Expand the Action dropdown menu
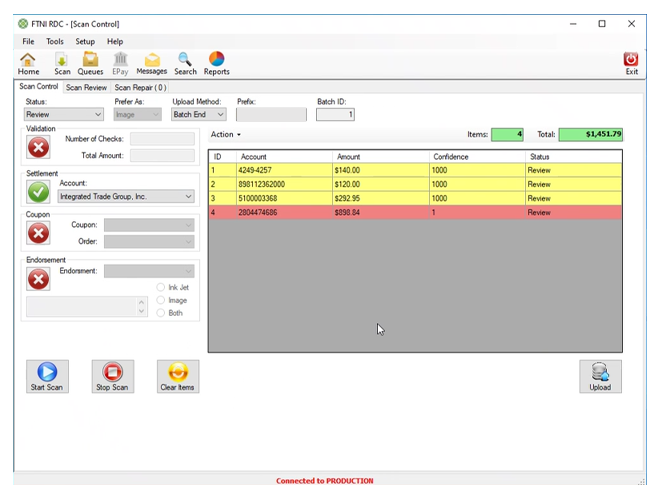The height and width of the screenshot is (492, 659). pyautogui.click(x=226, y=134)
